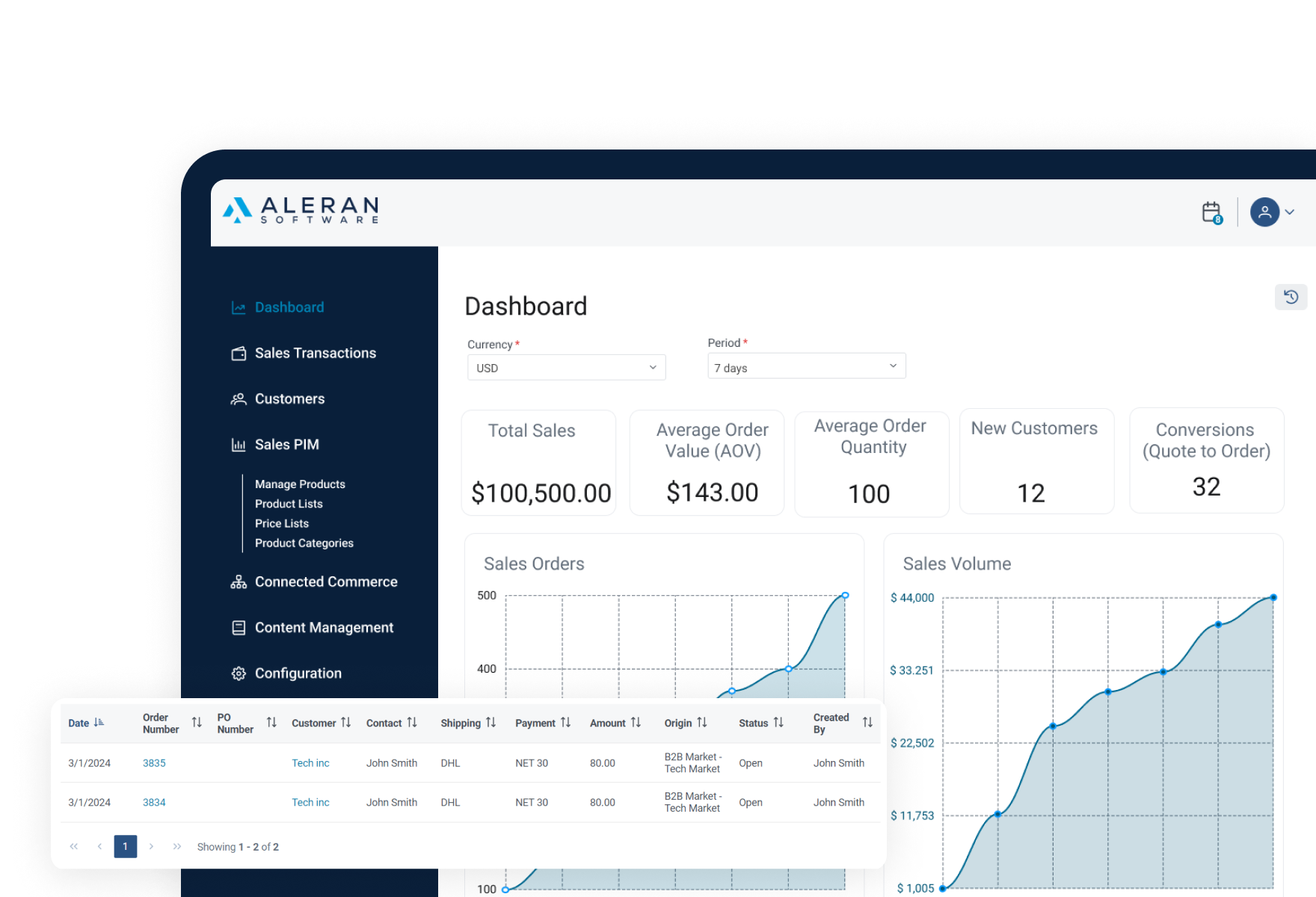Click the Connected Commerce network icon
The width and height of the screenshot is (1316, 897).
point(239,582)
